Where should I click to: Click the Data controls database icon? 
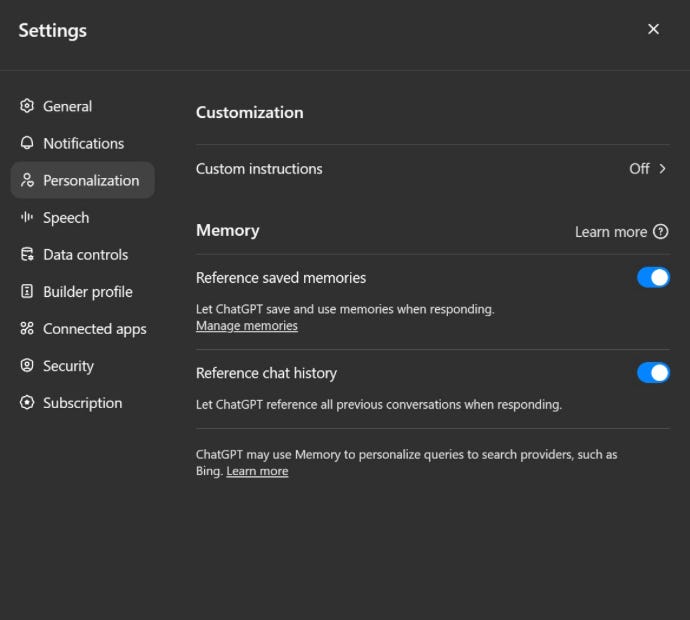[x=27, y=254]
